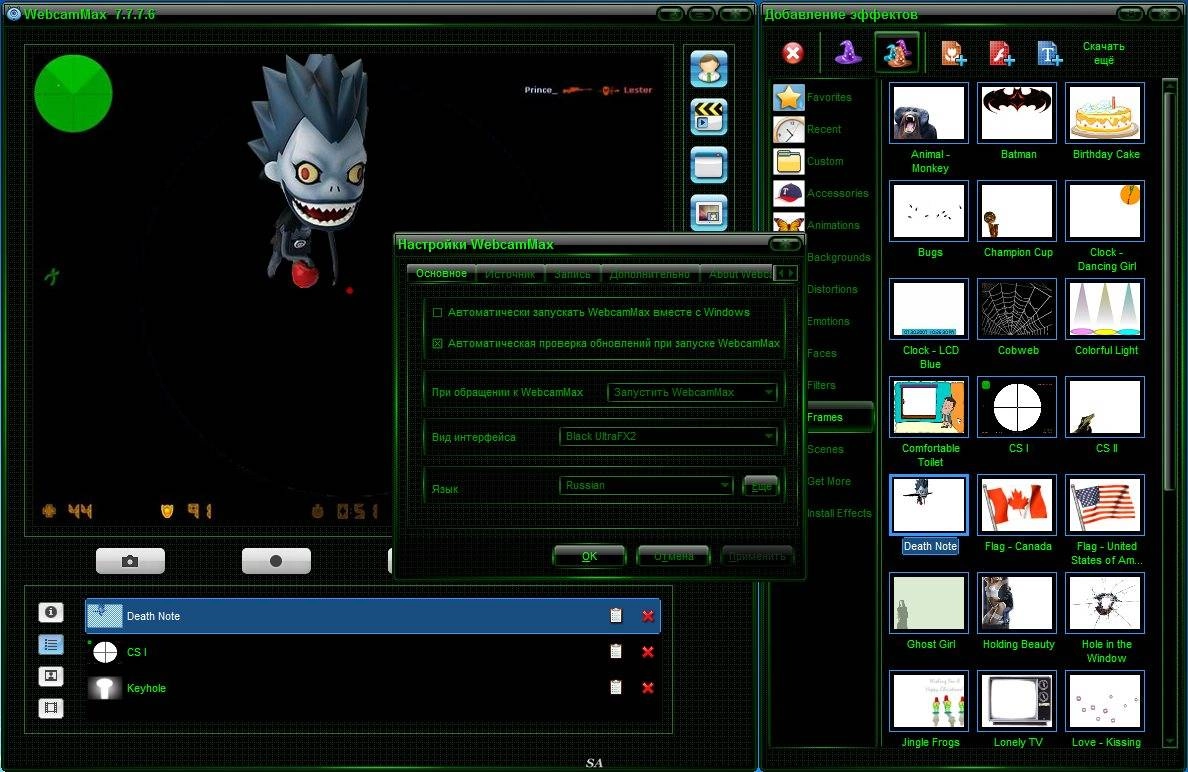This screenshot has width=1188, height=772.
Task: Switch to the Дополнительно tab
Action: tap(649, 274)
